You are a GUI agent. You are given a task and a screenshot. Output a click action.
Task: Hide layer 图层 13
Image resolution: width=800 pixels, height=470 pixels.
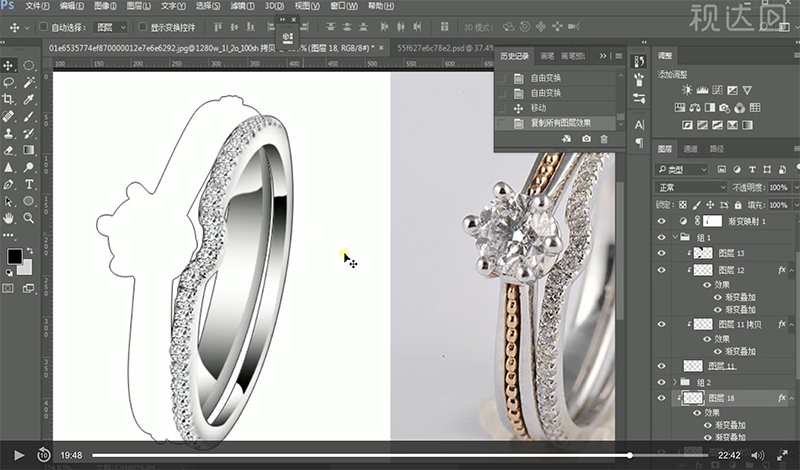pyautogui.click(x=662, y=253)
